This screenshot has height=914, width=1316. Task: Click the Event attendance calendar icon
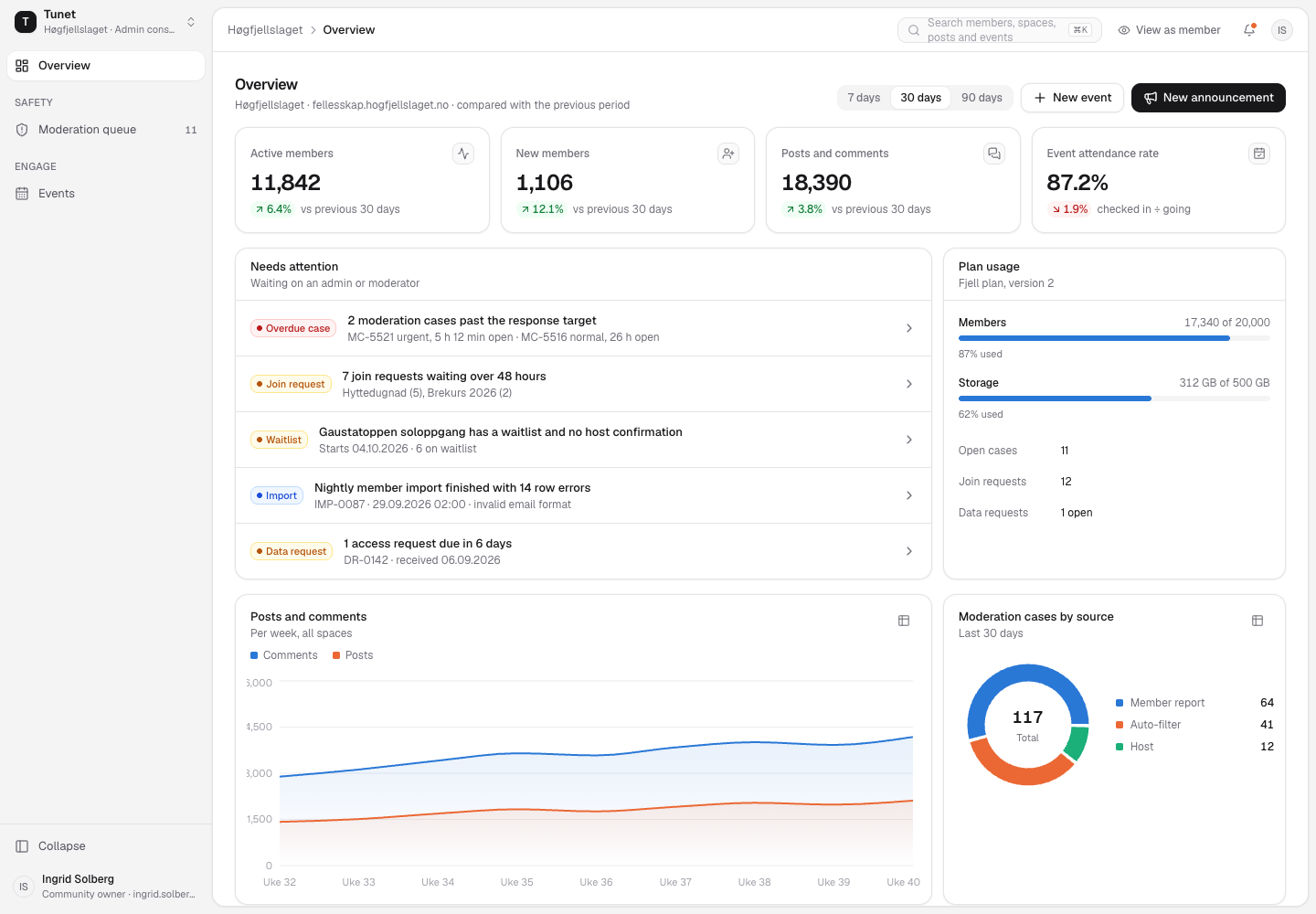tap(1259, 154)
